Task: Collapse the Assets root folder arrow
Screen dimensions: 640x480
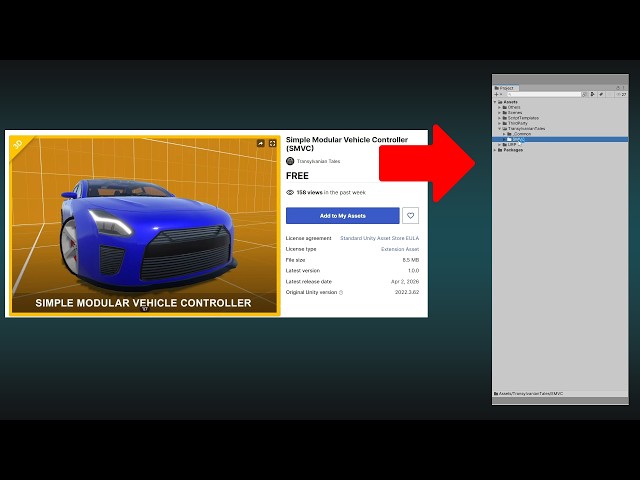Action: pyautogui.click(x=495, y=102)
